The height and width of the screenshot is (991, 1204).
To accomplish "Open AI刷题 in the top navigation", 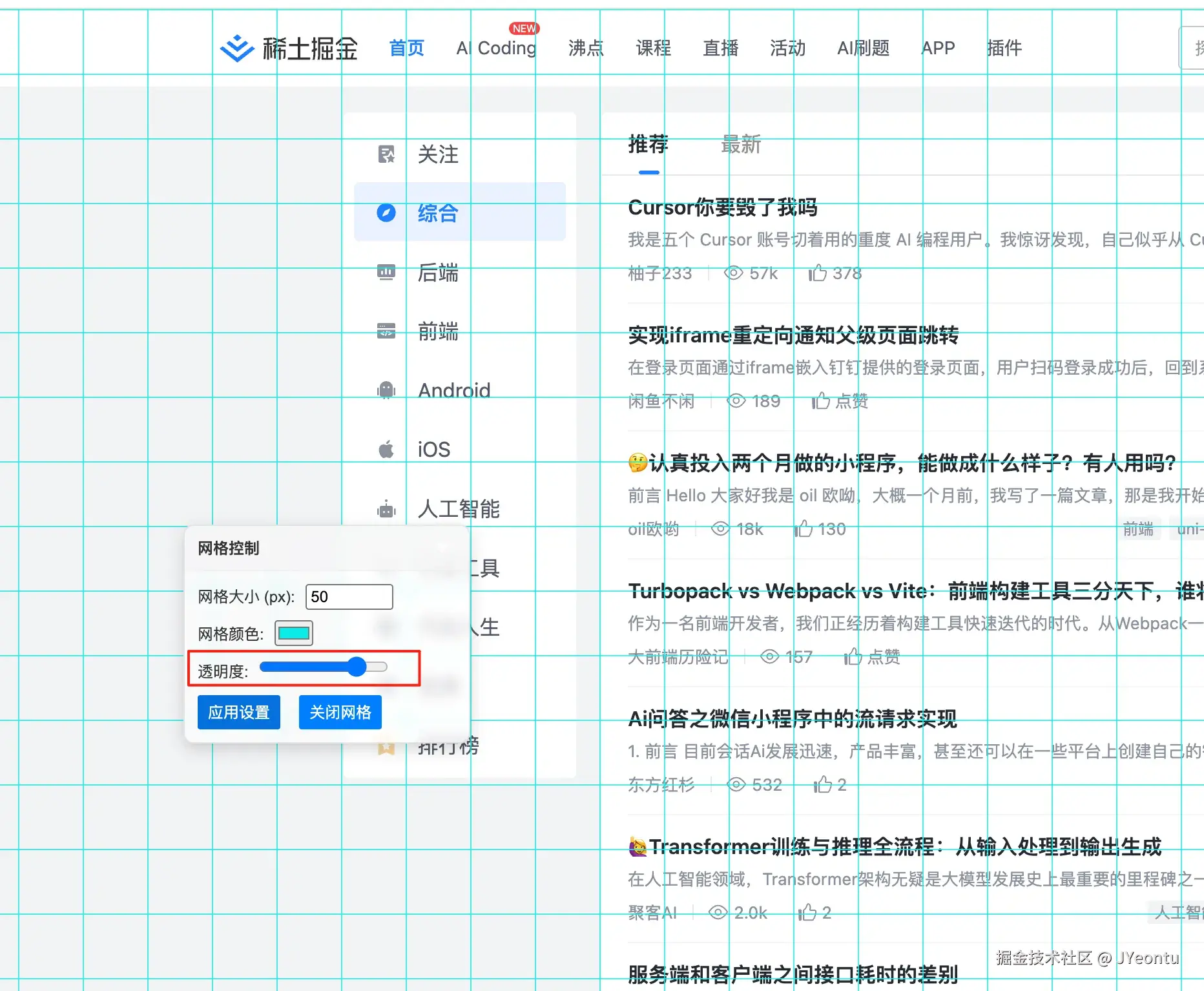I will [864, 48].
